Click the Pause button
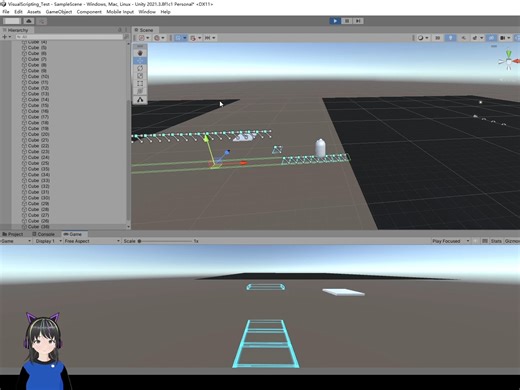This screenshot has height=390, width=520. pos(347,21)
